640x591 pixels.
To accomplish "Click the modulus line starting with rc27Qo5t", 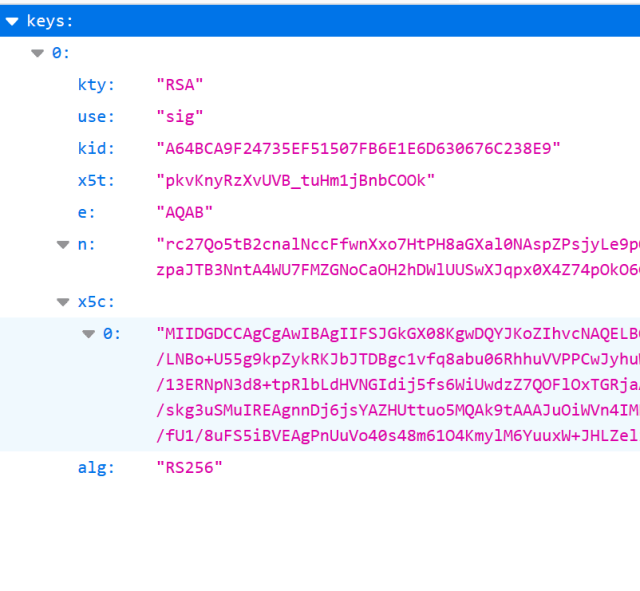I will click(397, 245).
